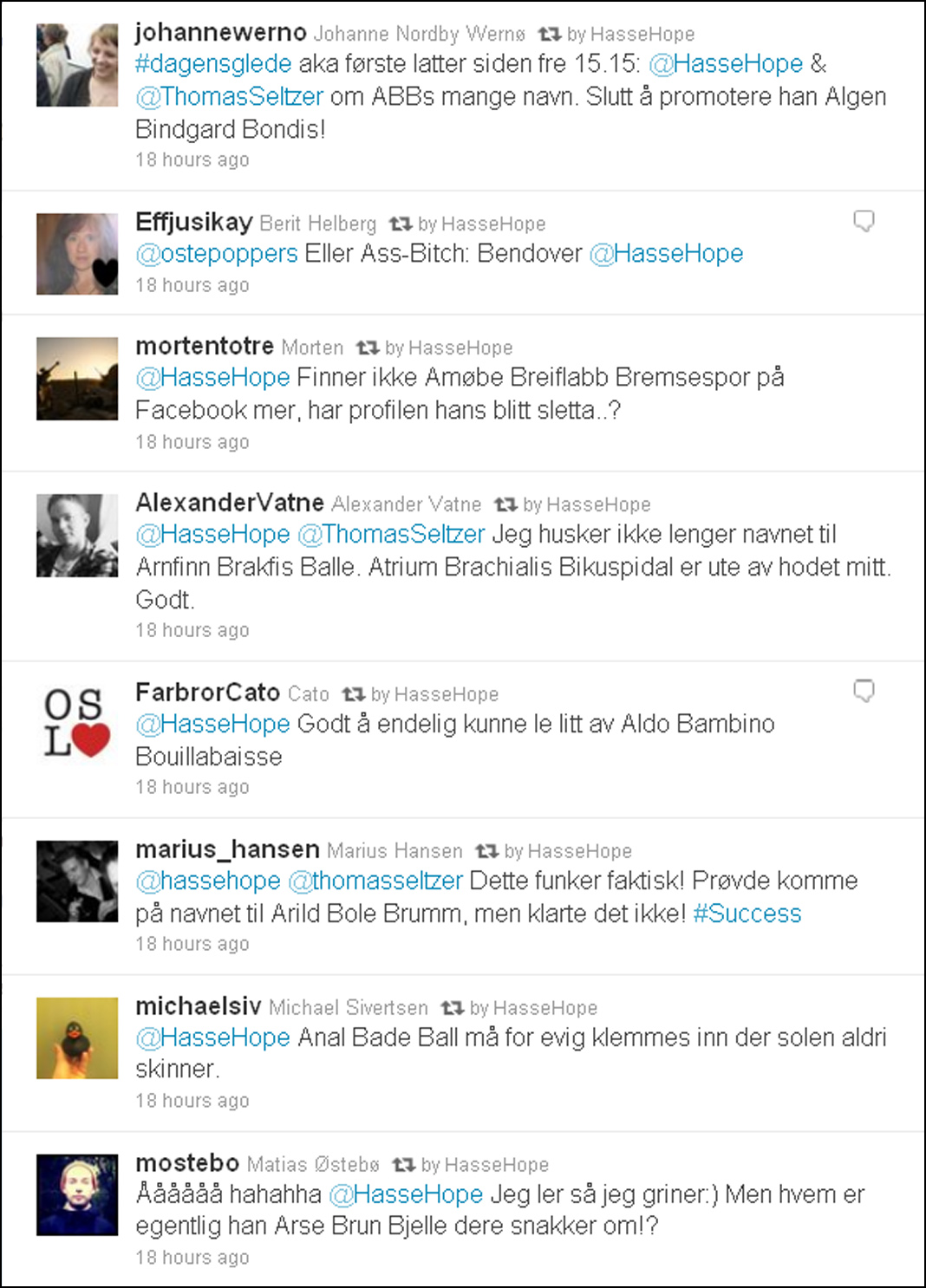Open marius_hansen username link

[x=227, y=849]
